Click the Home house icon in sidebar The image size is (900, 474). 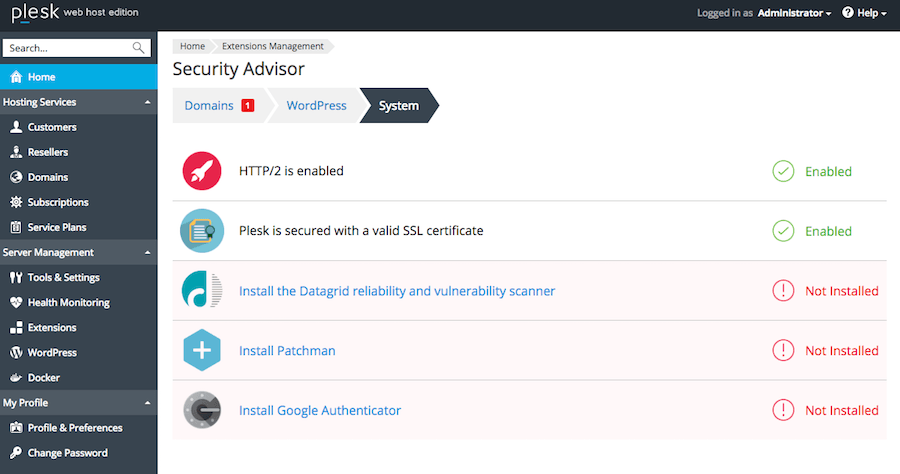(x=16, y=76)
